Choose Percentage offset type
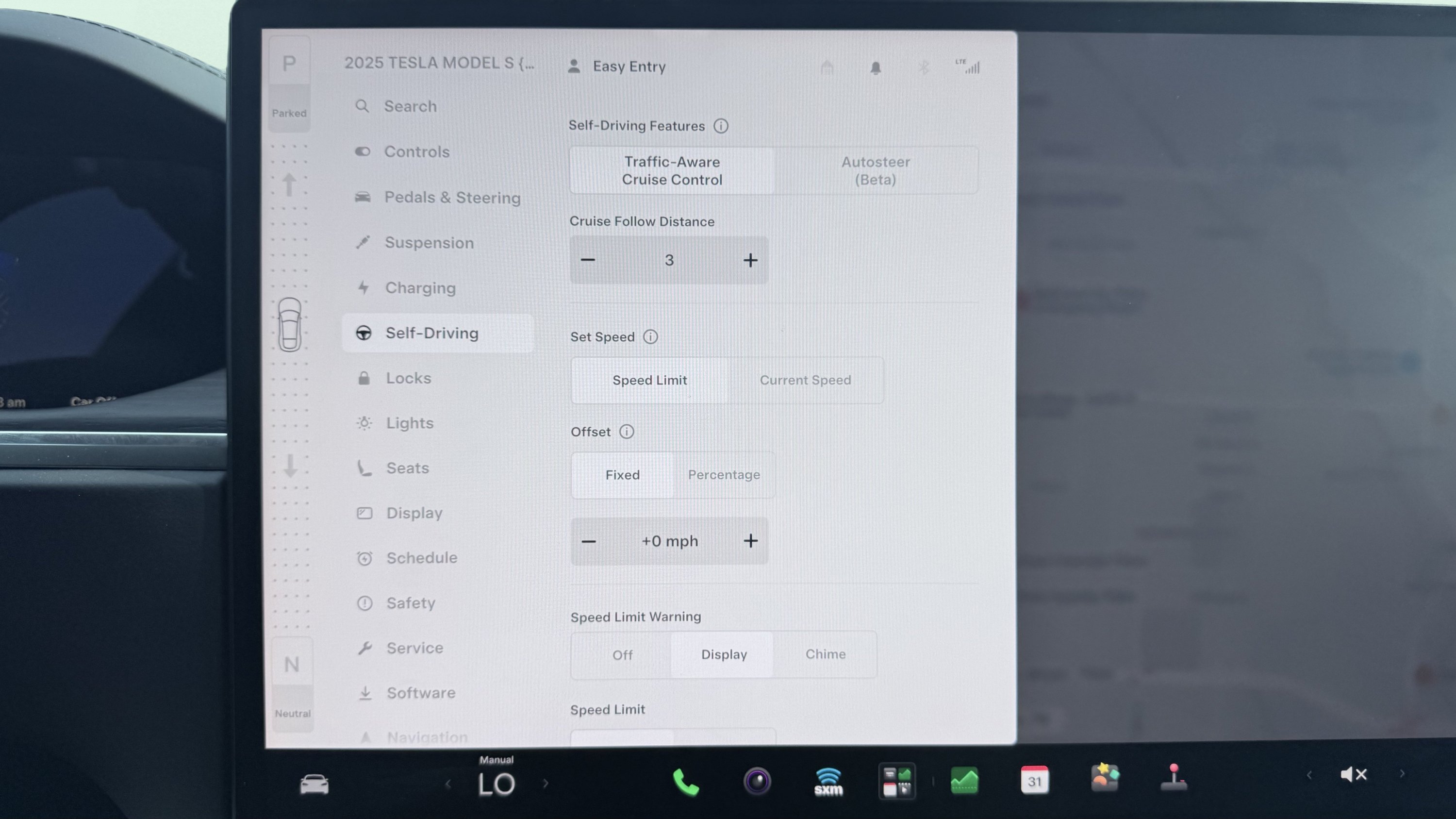Image resolution: width=1456 pixels, height=819 pixels. [724, 475]
